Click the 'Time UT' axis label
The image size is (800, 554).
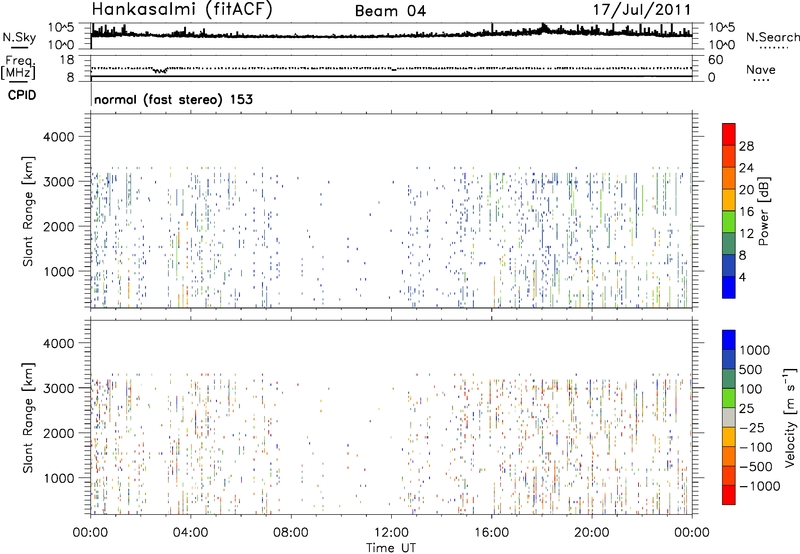[391, 548]
